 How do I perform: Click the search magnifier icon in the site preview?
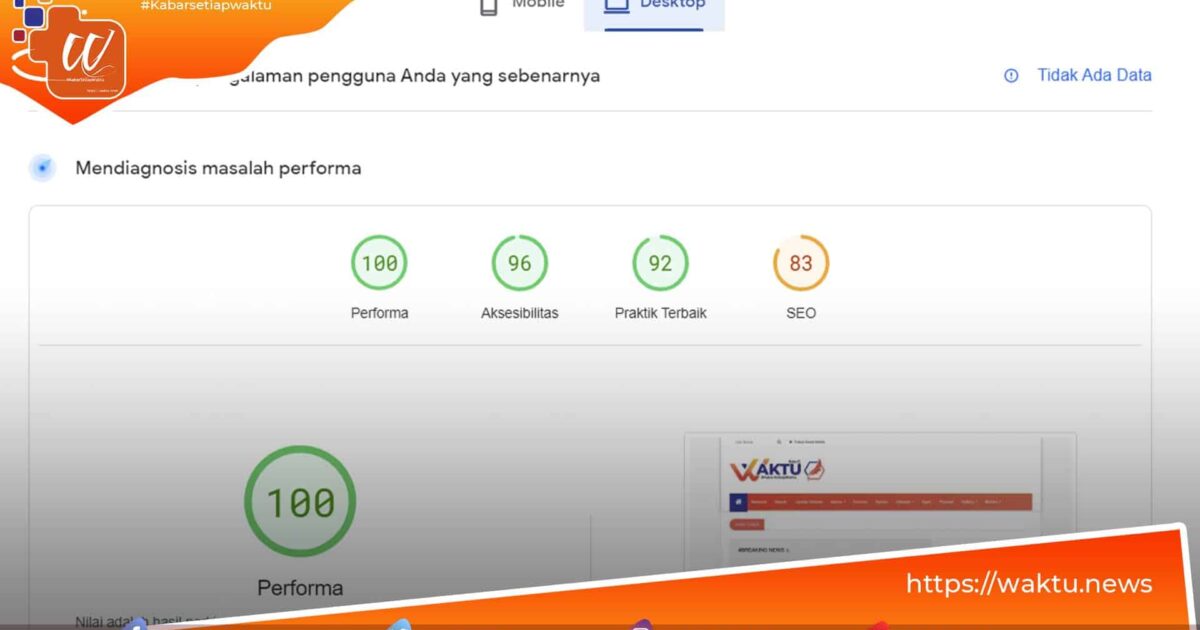click(x=779, y=442)
